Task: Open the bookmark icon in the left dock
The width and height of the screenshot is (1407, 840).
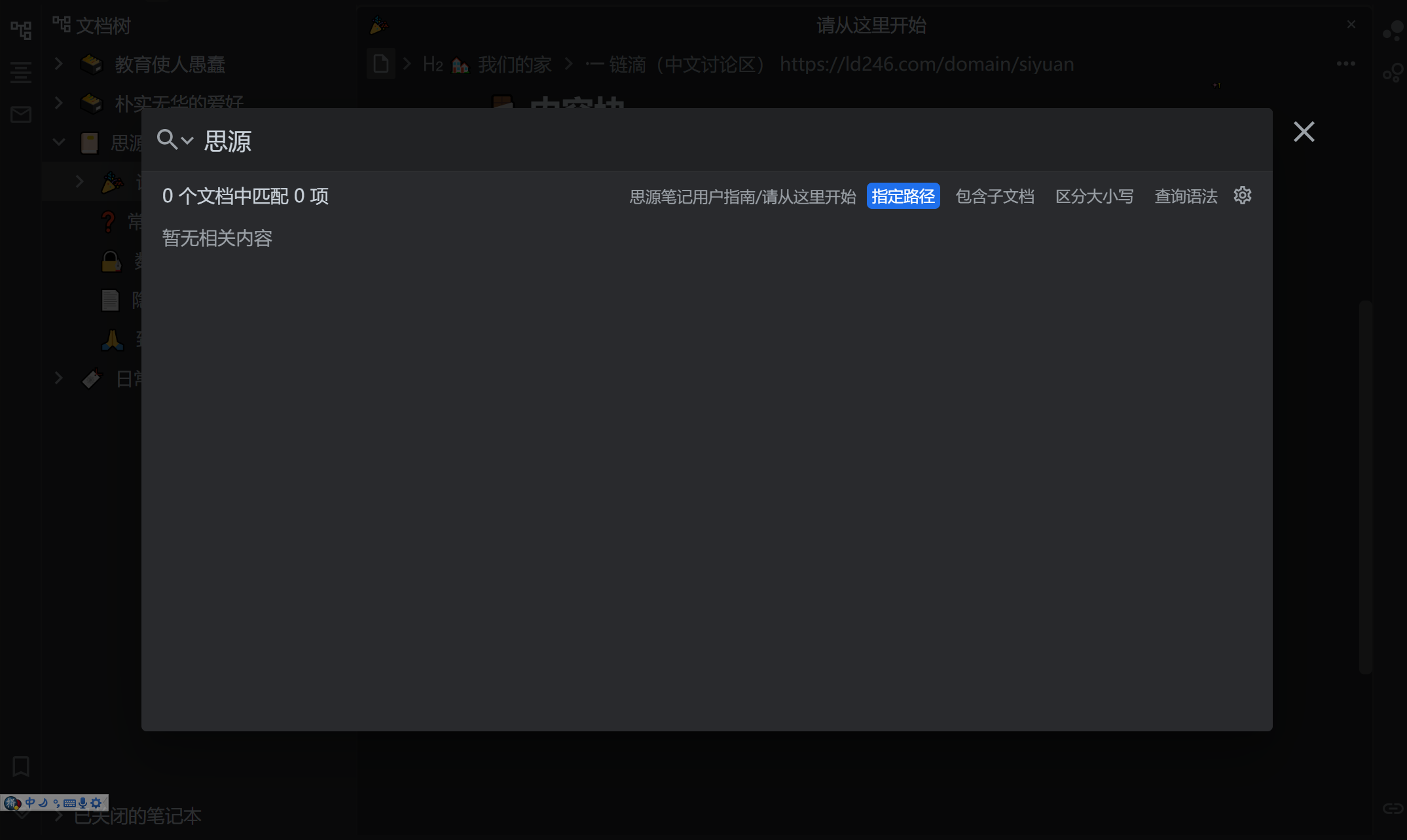Action: click(21, 766)
